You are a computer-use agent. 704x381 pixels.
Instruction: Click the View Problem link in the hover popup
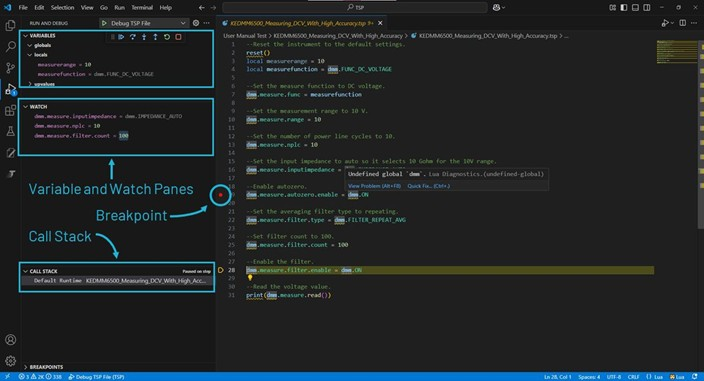pyautogui.click(x=374, y=186)
